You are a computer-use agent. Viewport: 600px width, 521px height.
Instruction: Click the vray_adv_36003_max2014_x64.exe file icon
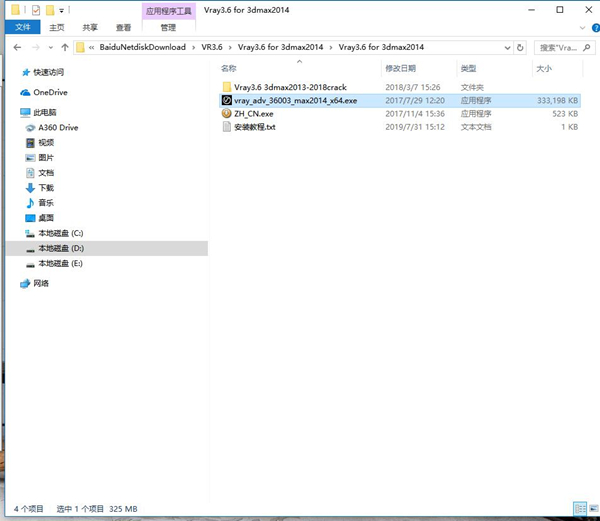pyautogui.click(x=227, y=101)
